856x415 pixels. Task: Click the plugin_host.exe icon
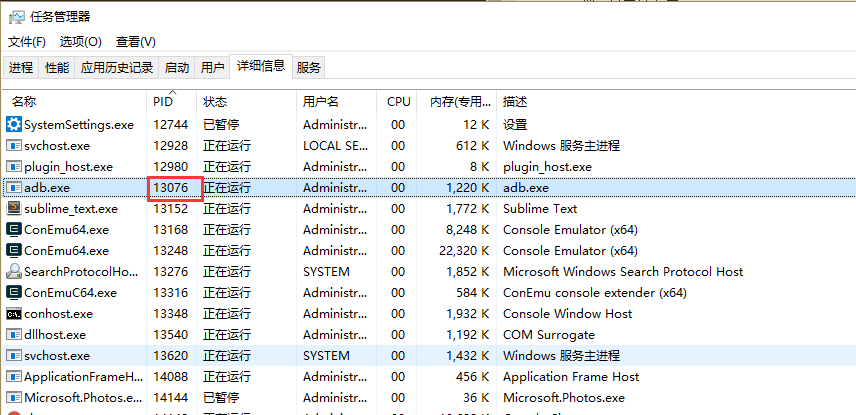14,167
